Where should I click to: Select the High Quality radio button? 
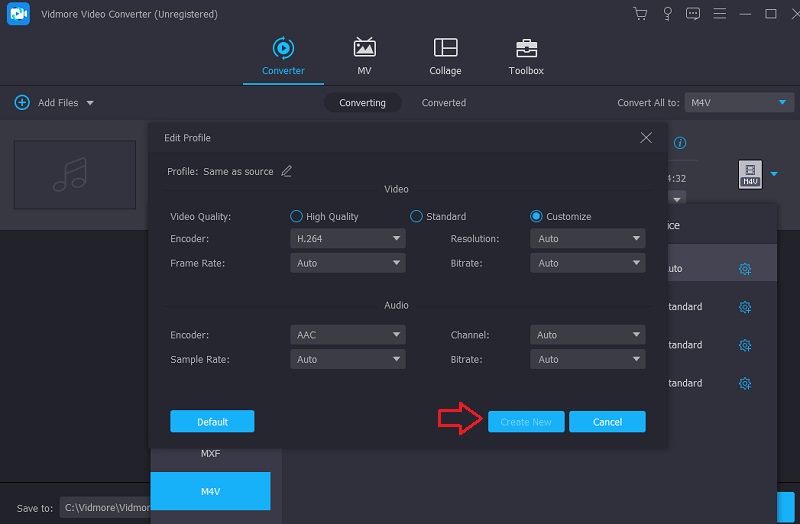296,216
